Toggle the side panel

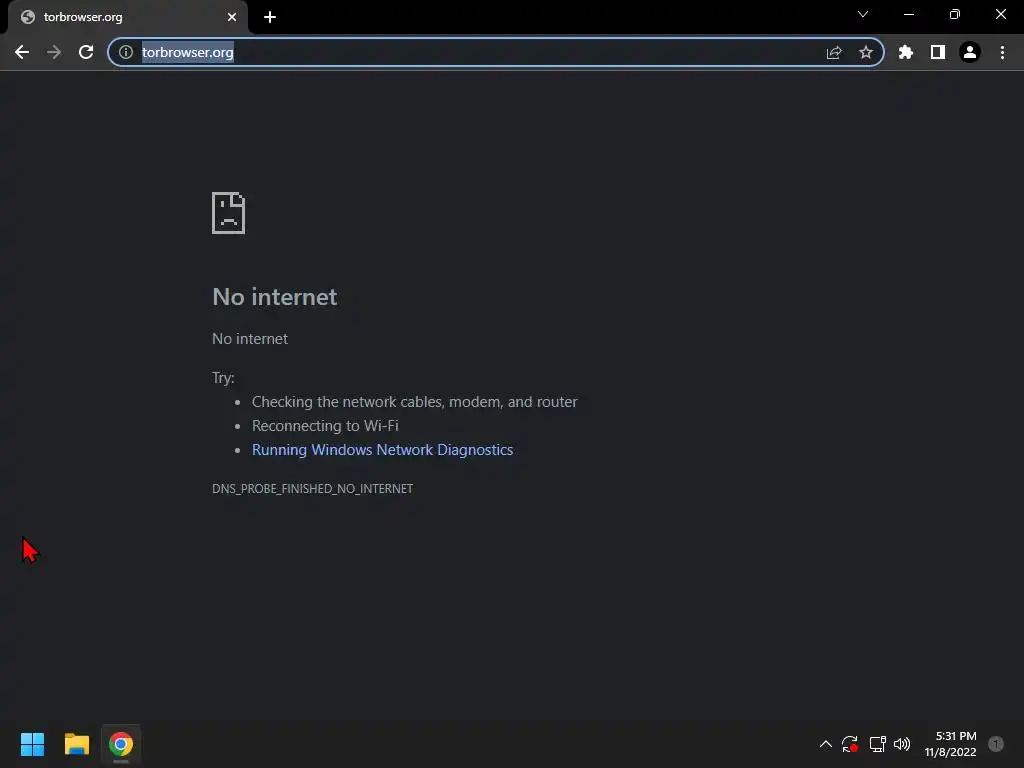point(938,52)
